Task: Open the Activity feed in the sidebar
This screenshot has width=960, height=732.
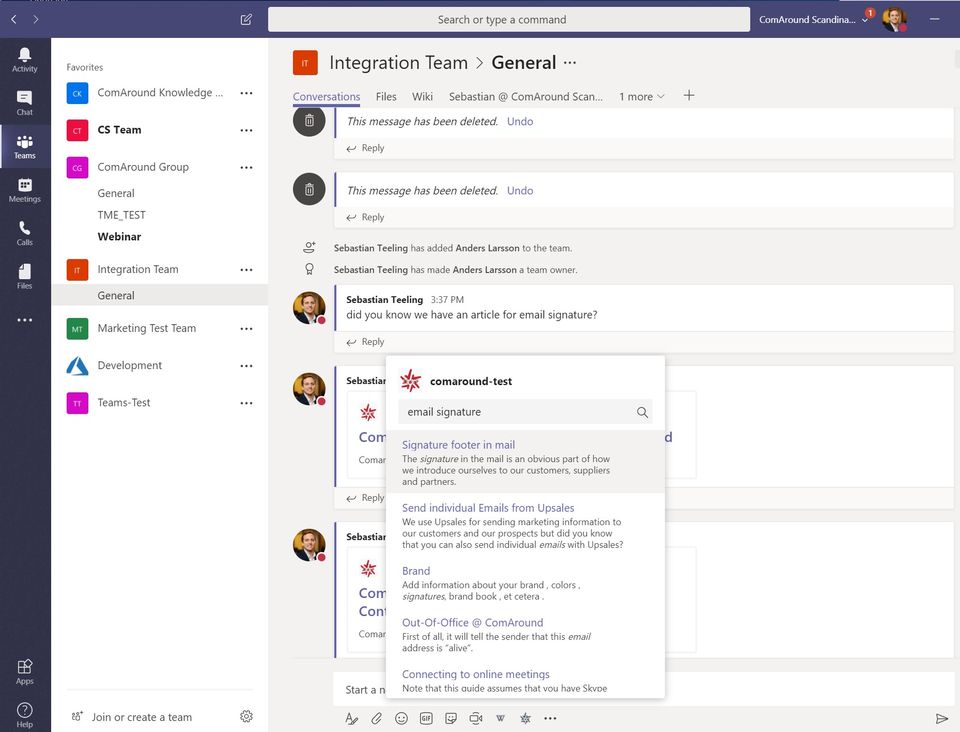Action: coord(24,60)
